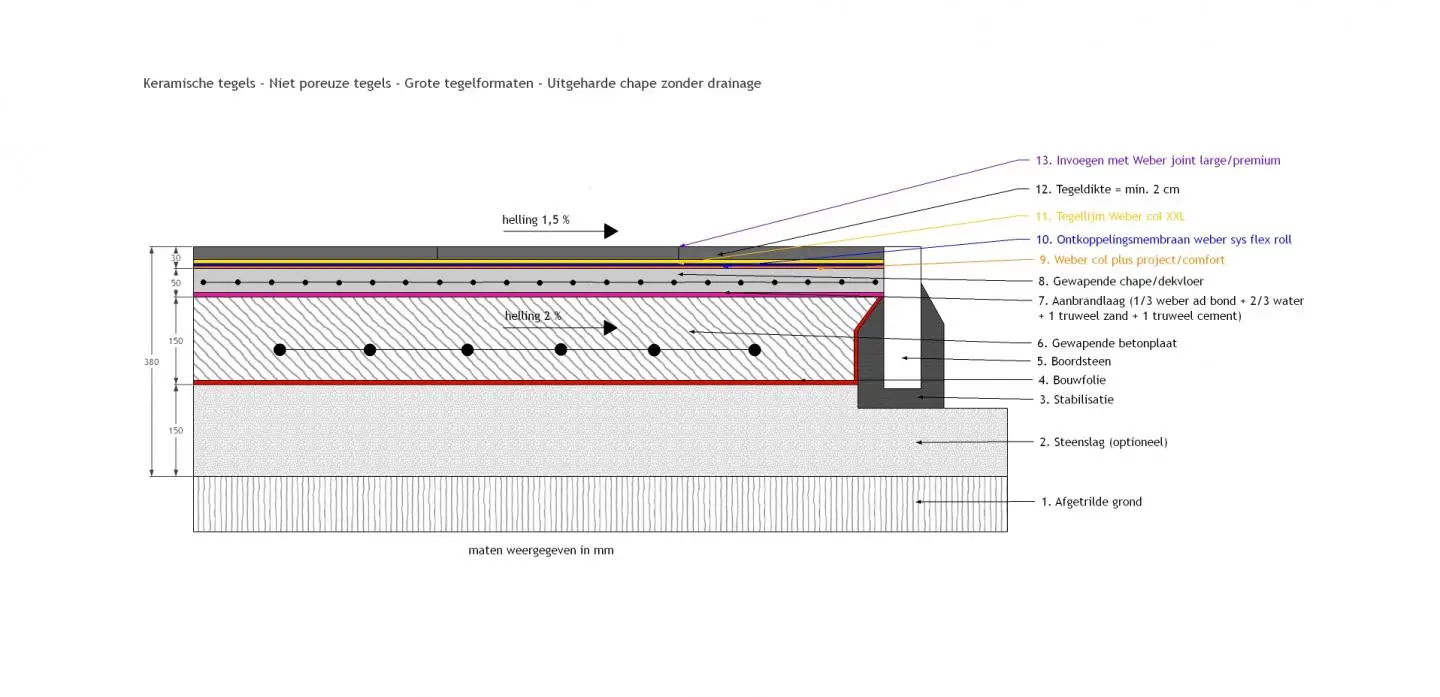Screen dimensions: 1440x697
Task: Click the diagram title starting 'Keramische tegels'
Action: pyautogui.click(x=452, y=84)
